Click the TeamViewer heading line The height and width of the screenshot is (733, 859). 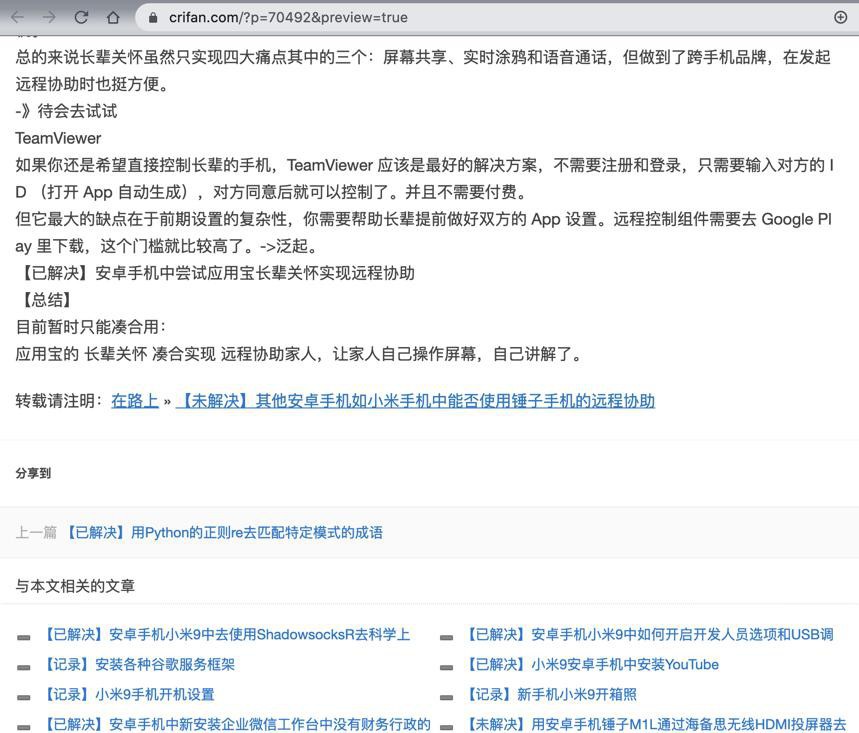(x=58, y=138)
